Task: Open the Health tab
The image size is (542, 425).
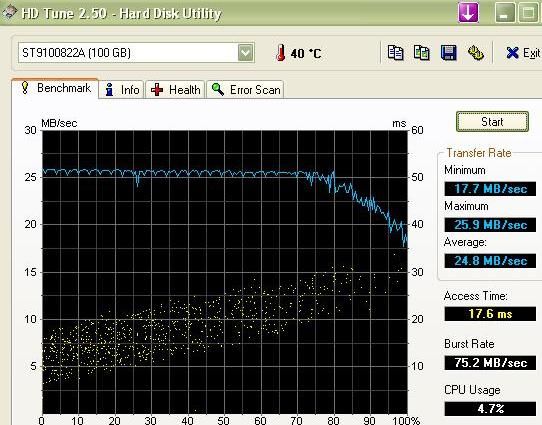Action: tap(175, 89)
